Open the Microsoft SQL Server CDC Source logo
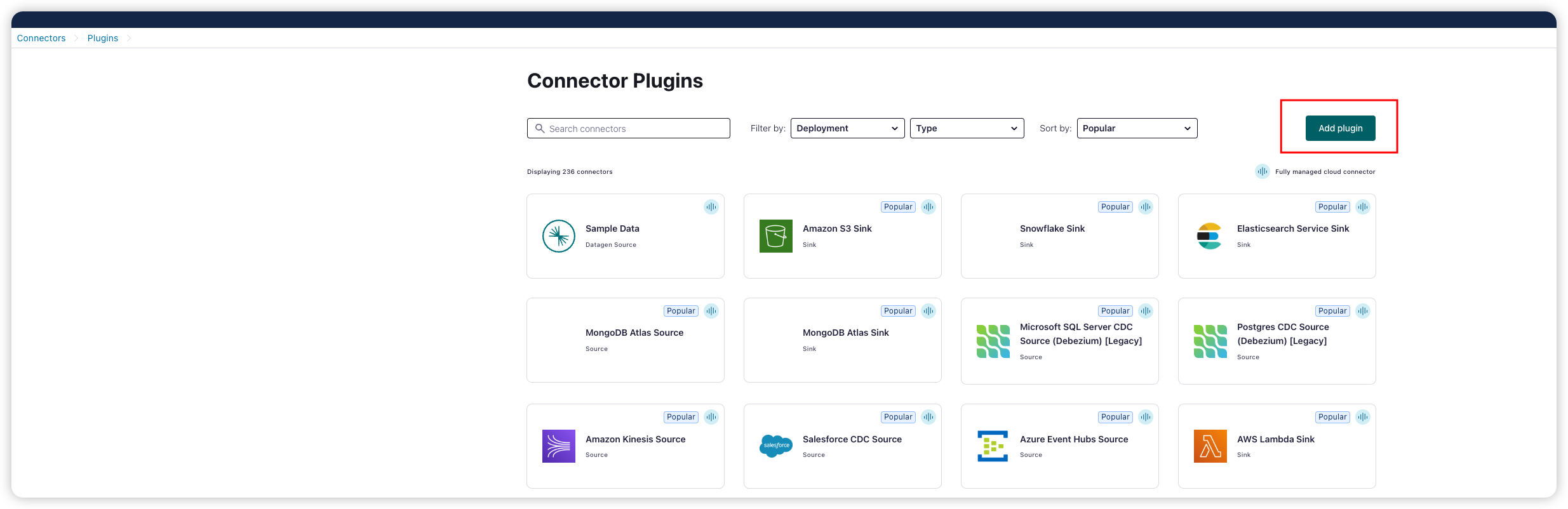This screenshot has height=509, width=1568. (x=993, y=341)
